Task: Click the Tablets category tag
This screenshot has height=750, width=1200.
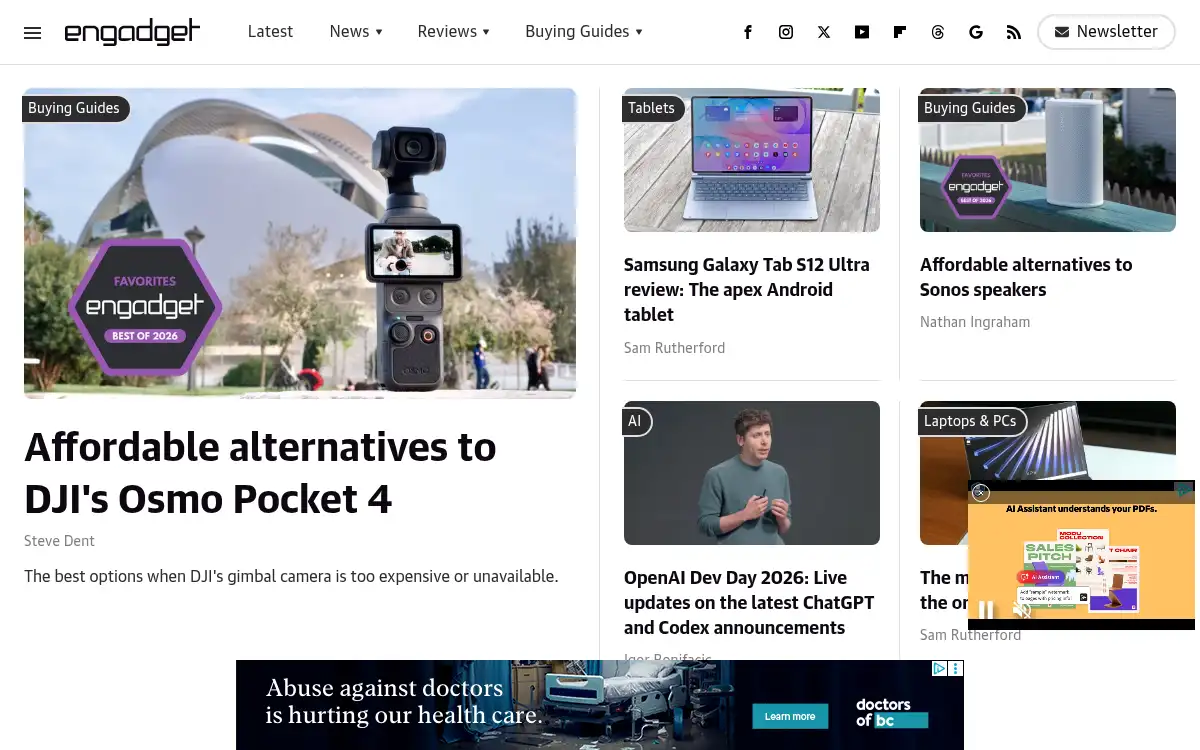Action: [x=651, y=108]
